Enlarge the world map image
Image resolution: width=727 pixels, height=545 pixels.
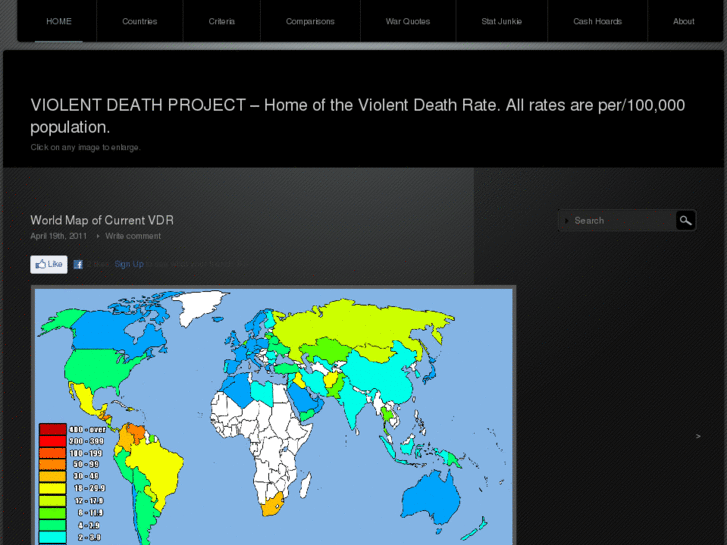coord(300,400)
